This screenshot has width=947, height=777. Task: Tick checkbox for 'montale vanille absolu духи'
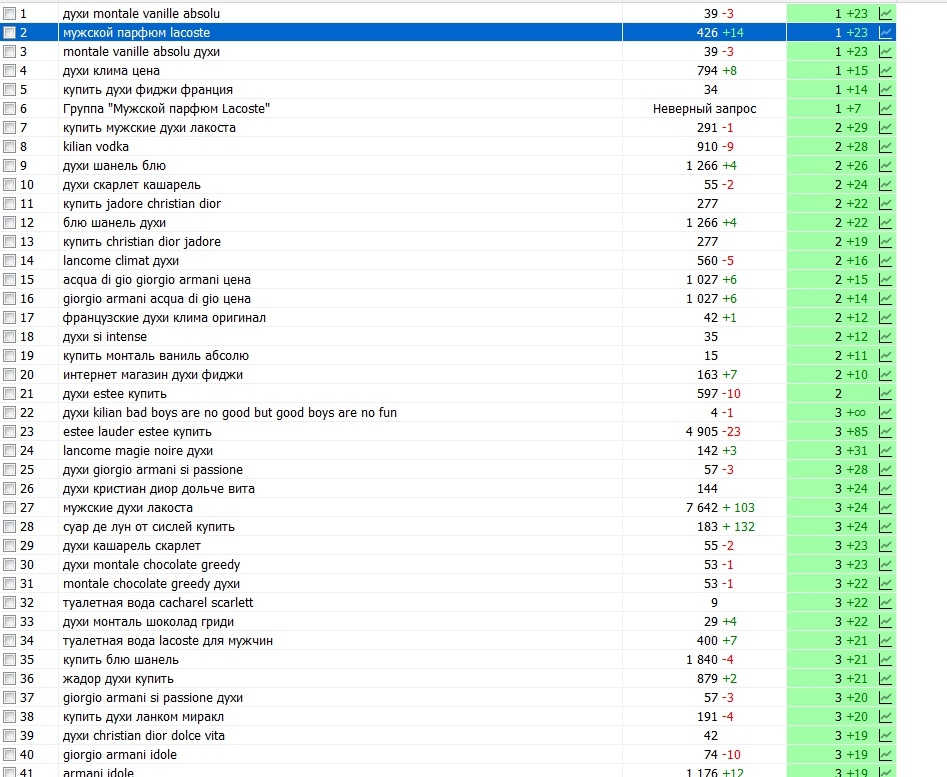click(9, 52)
